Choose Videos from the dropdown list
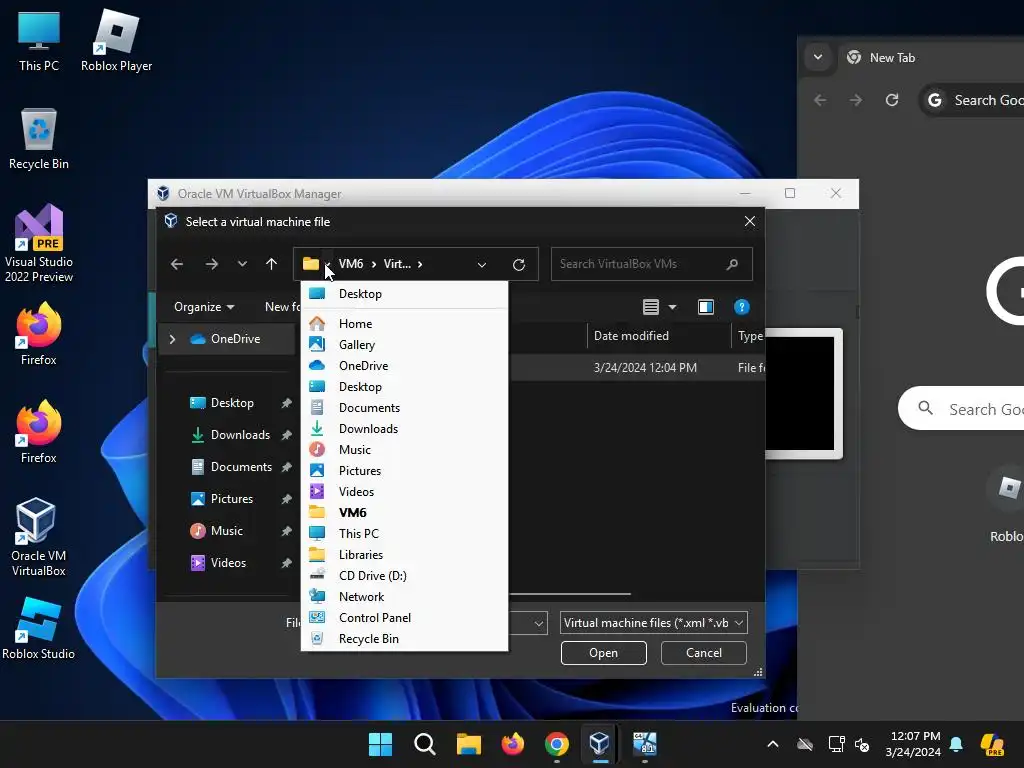 click(404, 491)
